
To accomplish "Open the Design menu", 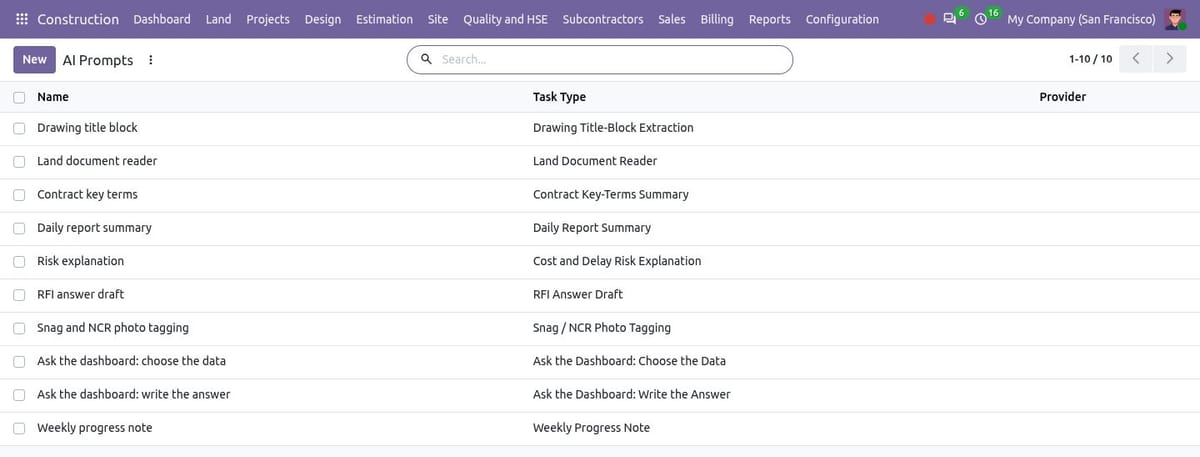I will pyautogui.click(x=323, y=19).
